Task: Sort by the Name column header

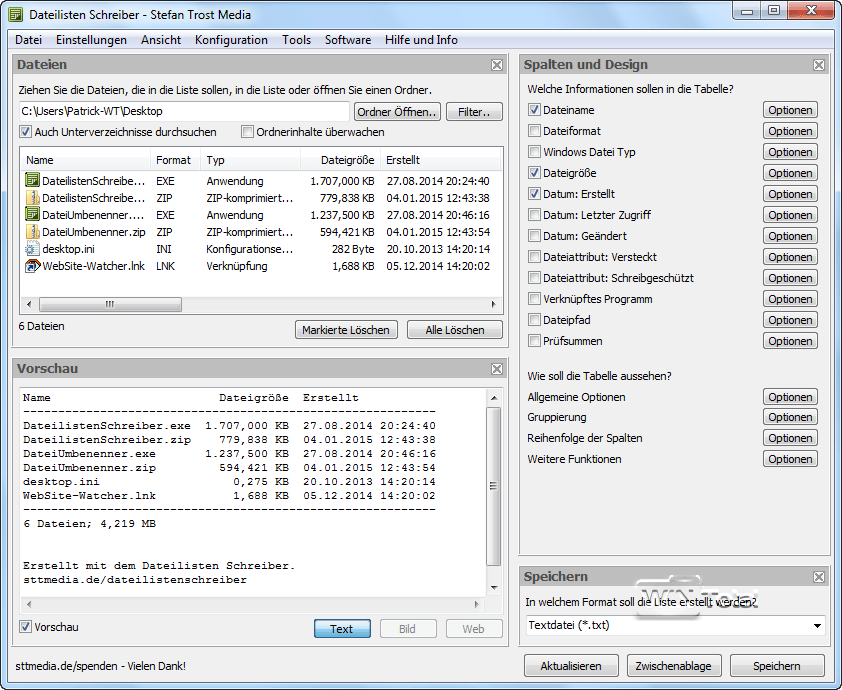Action: point(86,160)
